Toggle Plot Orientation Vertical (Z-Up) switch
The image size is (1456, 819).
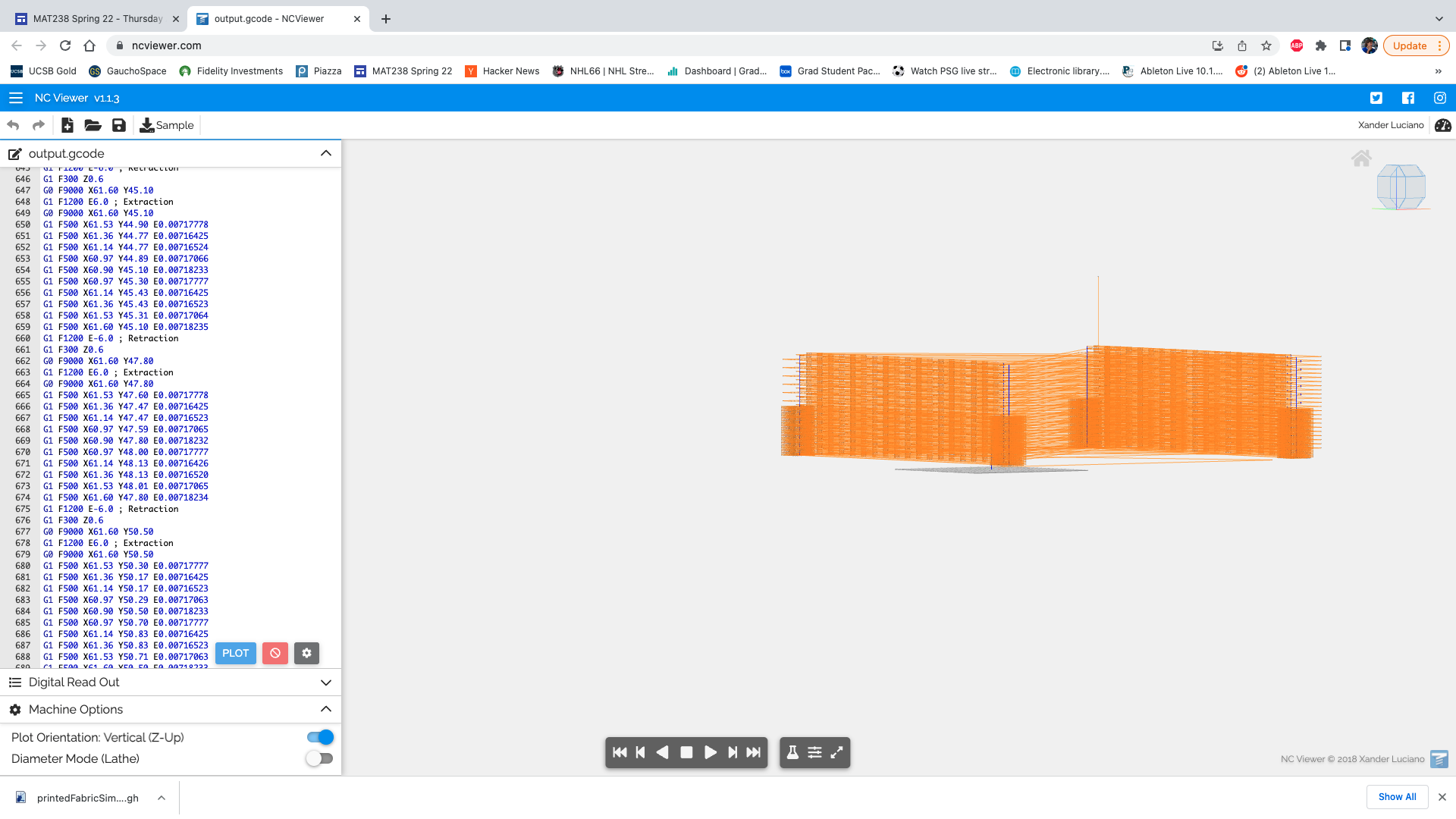pos(320,737)
